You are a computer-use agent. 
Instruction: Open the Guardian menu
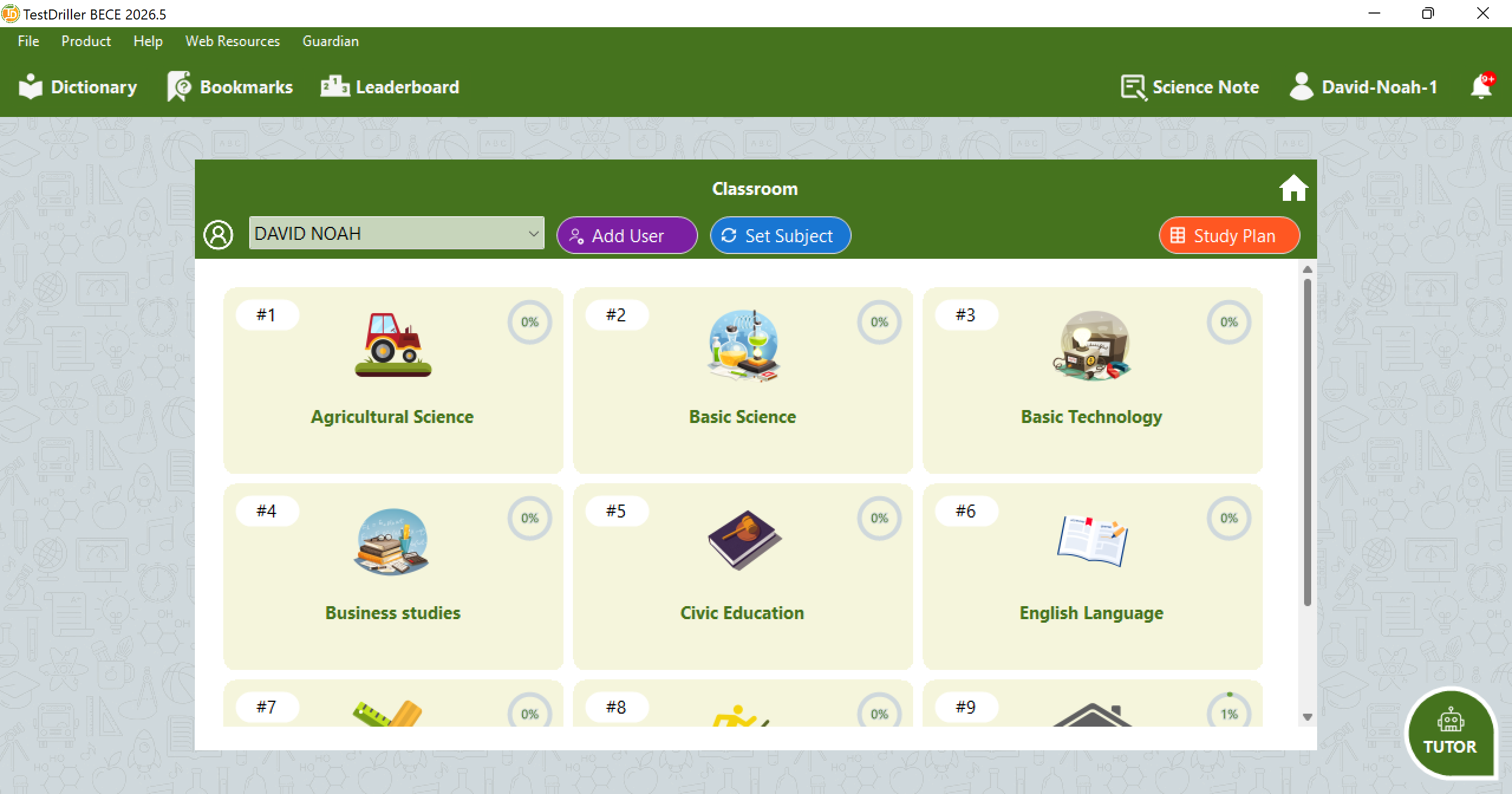coord(330,41)
